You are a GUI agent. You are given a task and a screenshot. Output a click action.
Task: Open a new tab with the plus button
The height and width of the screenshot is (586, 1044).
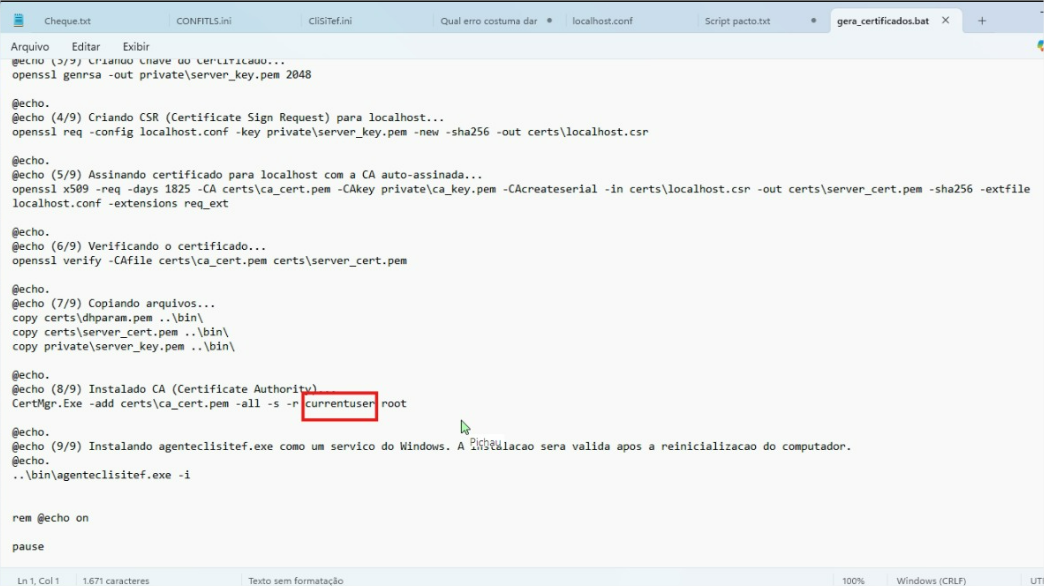tap(981, 21)
